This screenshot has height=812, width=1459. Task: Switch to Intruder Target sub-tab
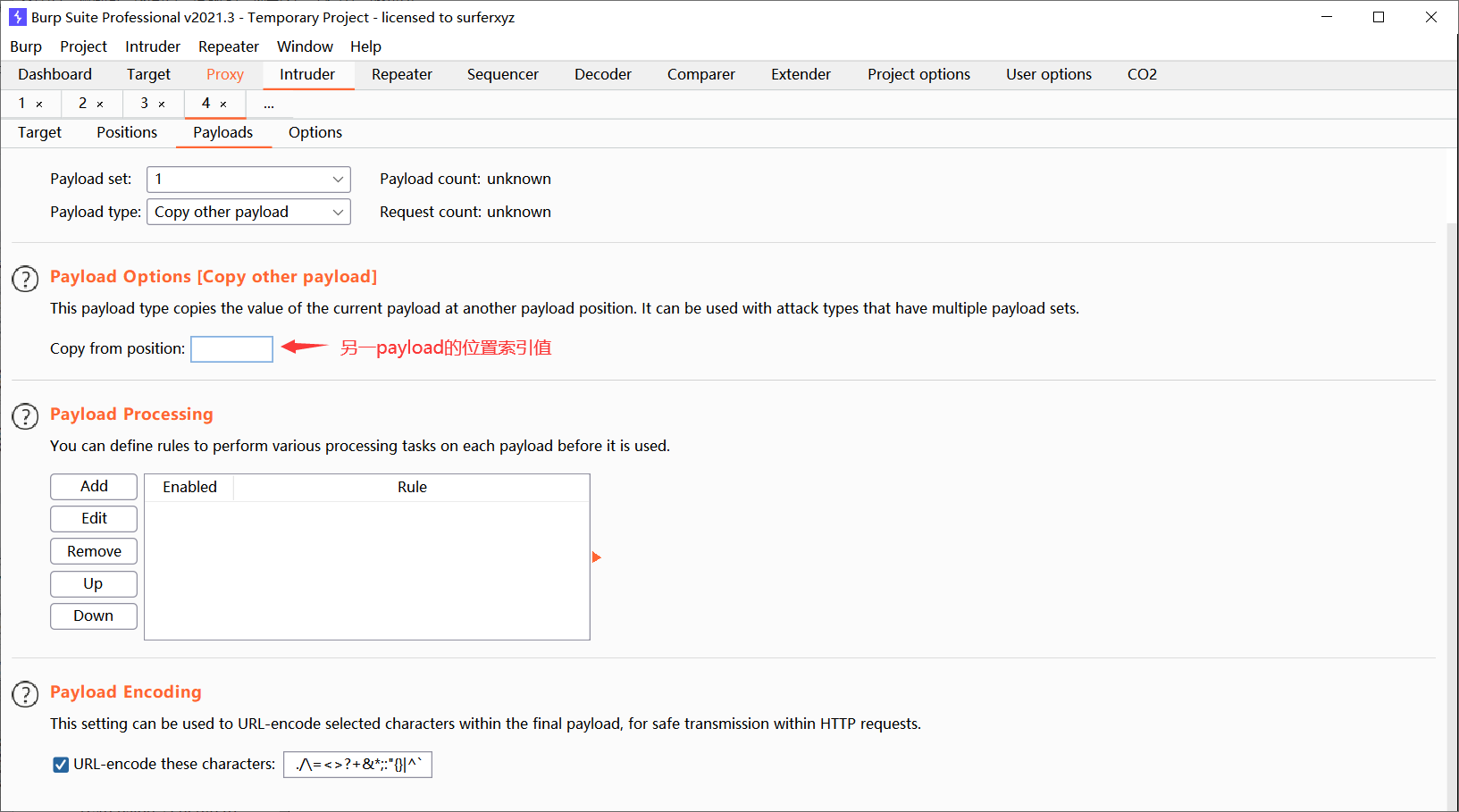click(x=39, y=133)
